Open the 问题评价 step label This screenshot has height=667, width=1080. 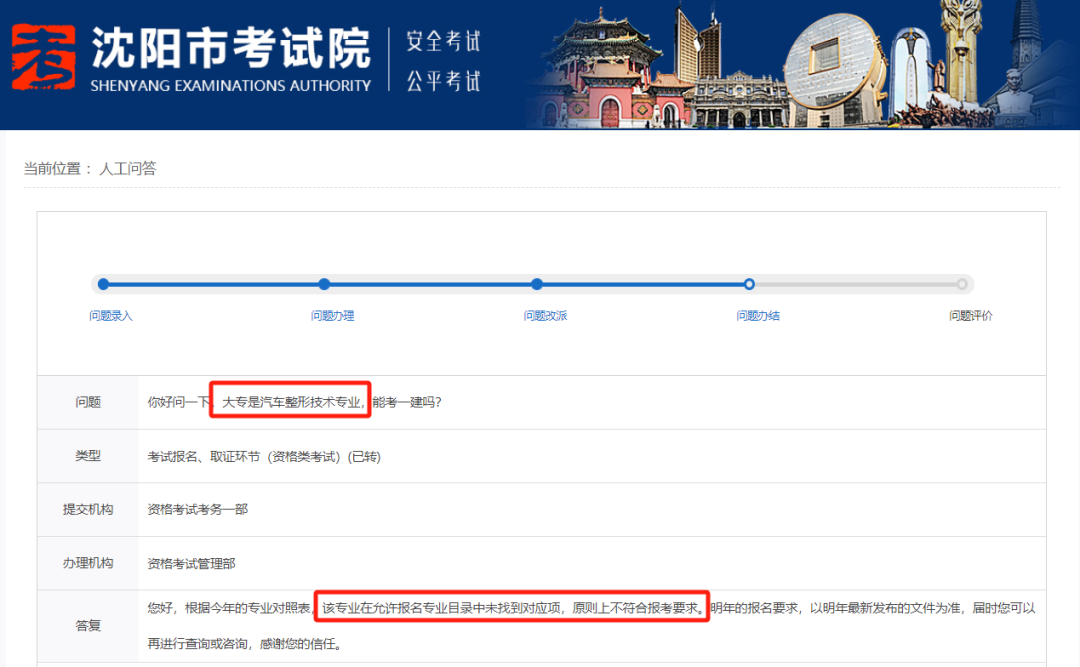(971, 316)
